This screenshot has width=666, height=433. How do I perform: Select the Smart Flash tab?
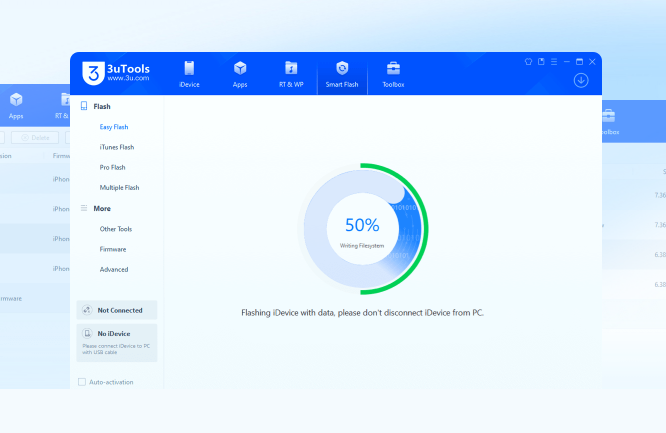coord(342,74)
